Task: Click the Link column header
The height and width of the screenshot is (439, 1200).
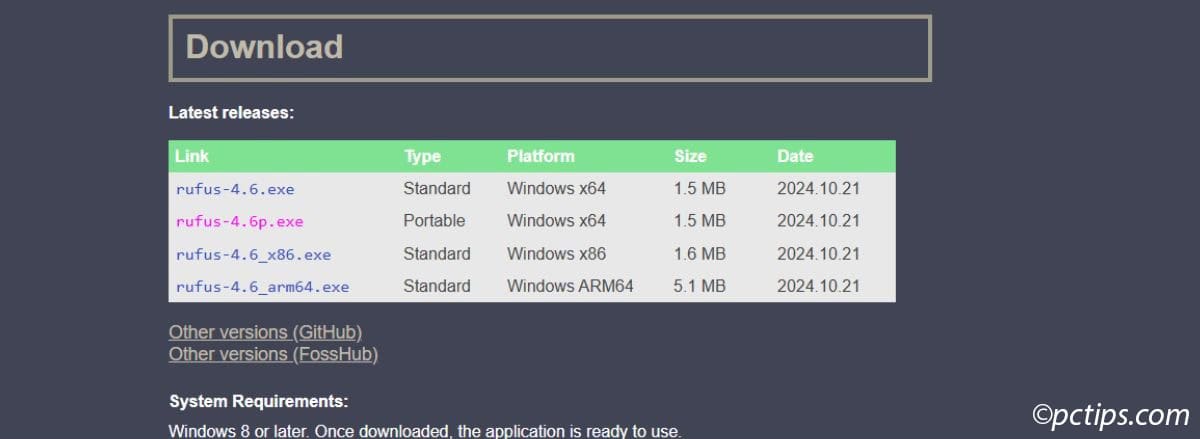Action: [x=192, y=156]
